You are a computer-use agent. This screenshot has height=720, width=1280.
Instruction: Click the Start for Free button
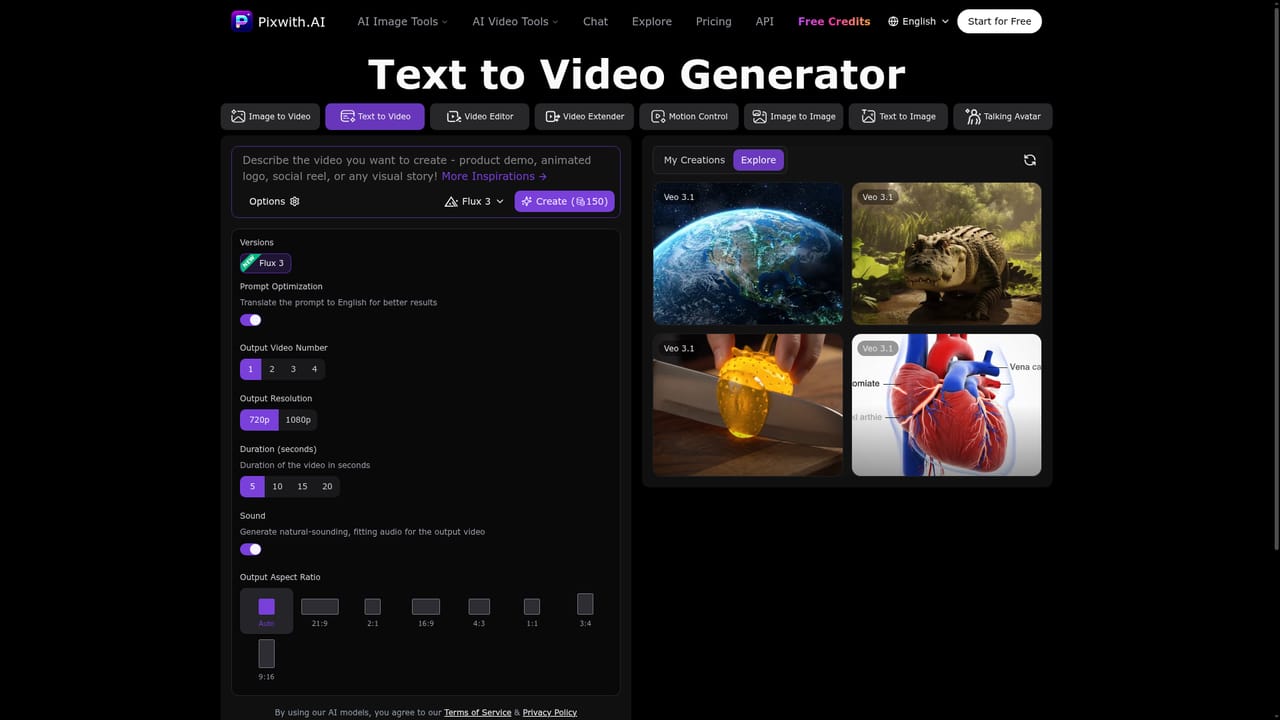click(999, 21)
